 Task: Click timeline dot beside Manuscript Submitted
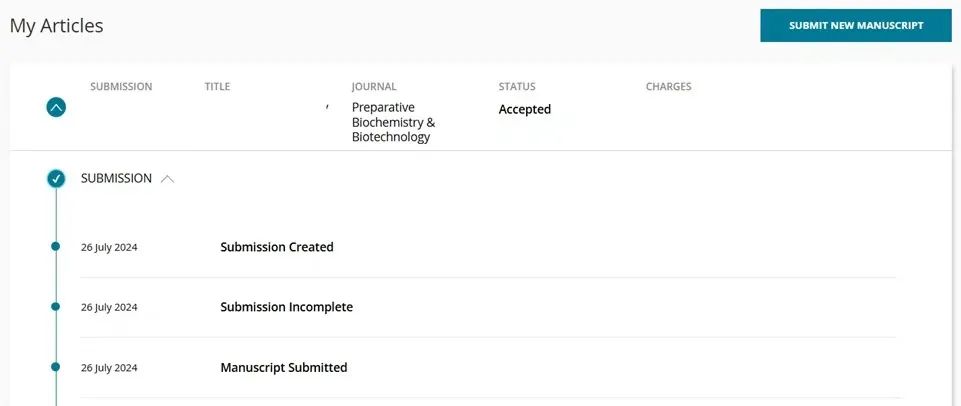point(56,367)
